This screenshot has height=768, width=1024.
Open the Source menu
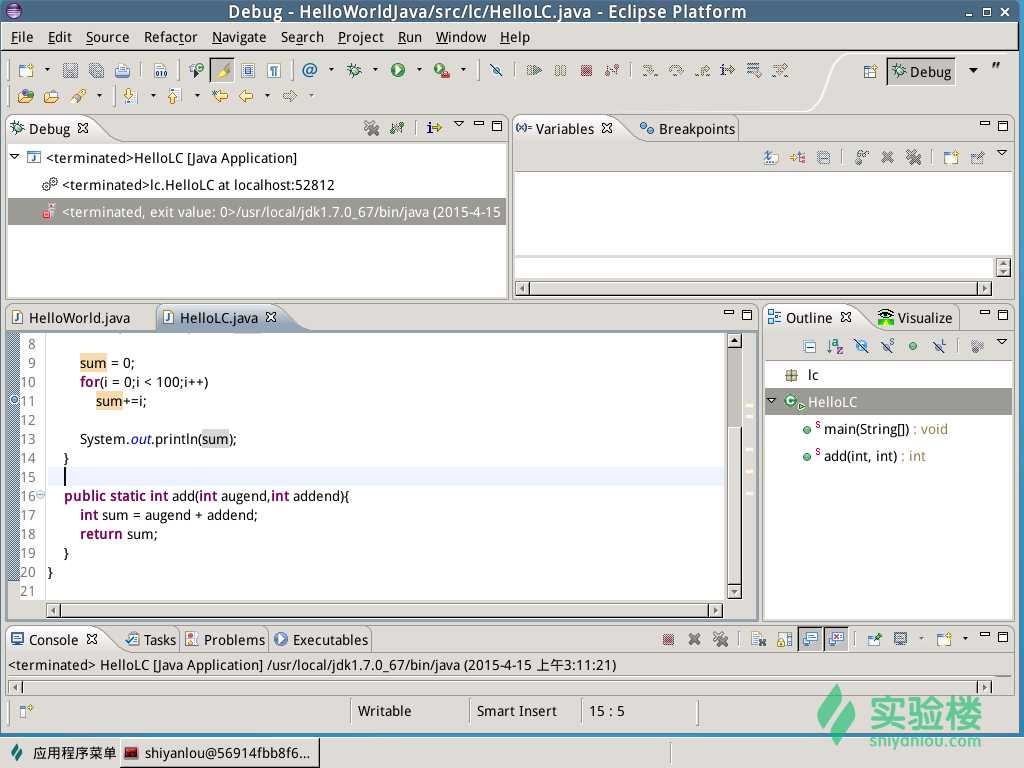pos(107,37)
